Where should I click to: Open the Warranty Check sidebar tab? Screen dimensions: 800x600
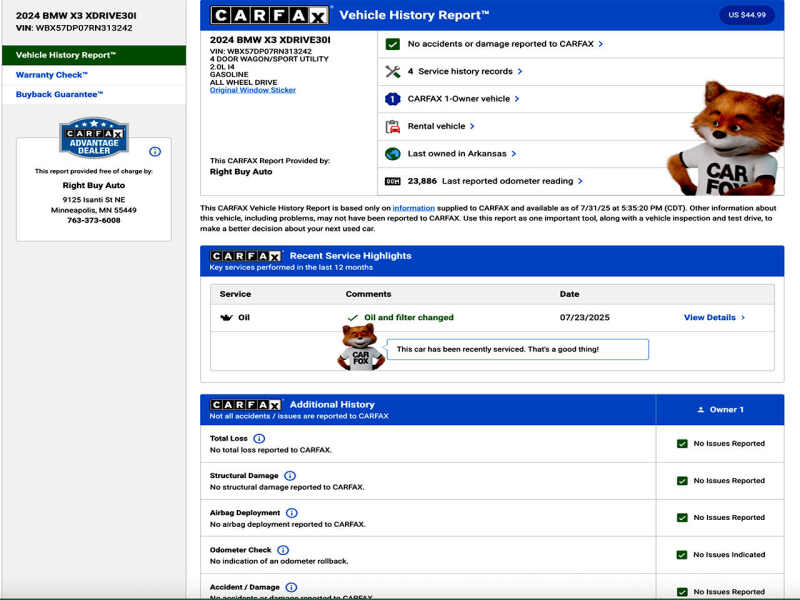(94, 75)
